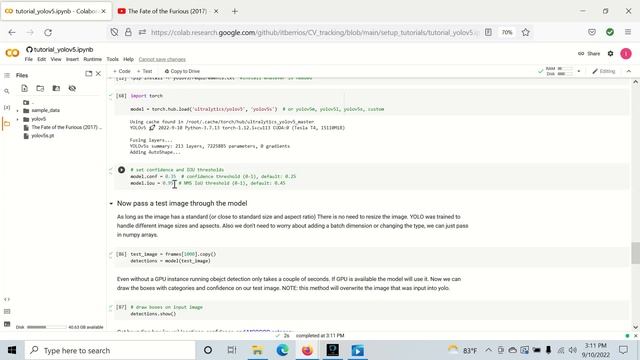Click the Share button

coord(589,53)
